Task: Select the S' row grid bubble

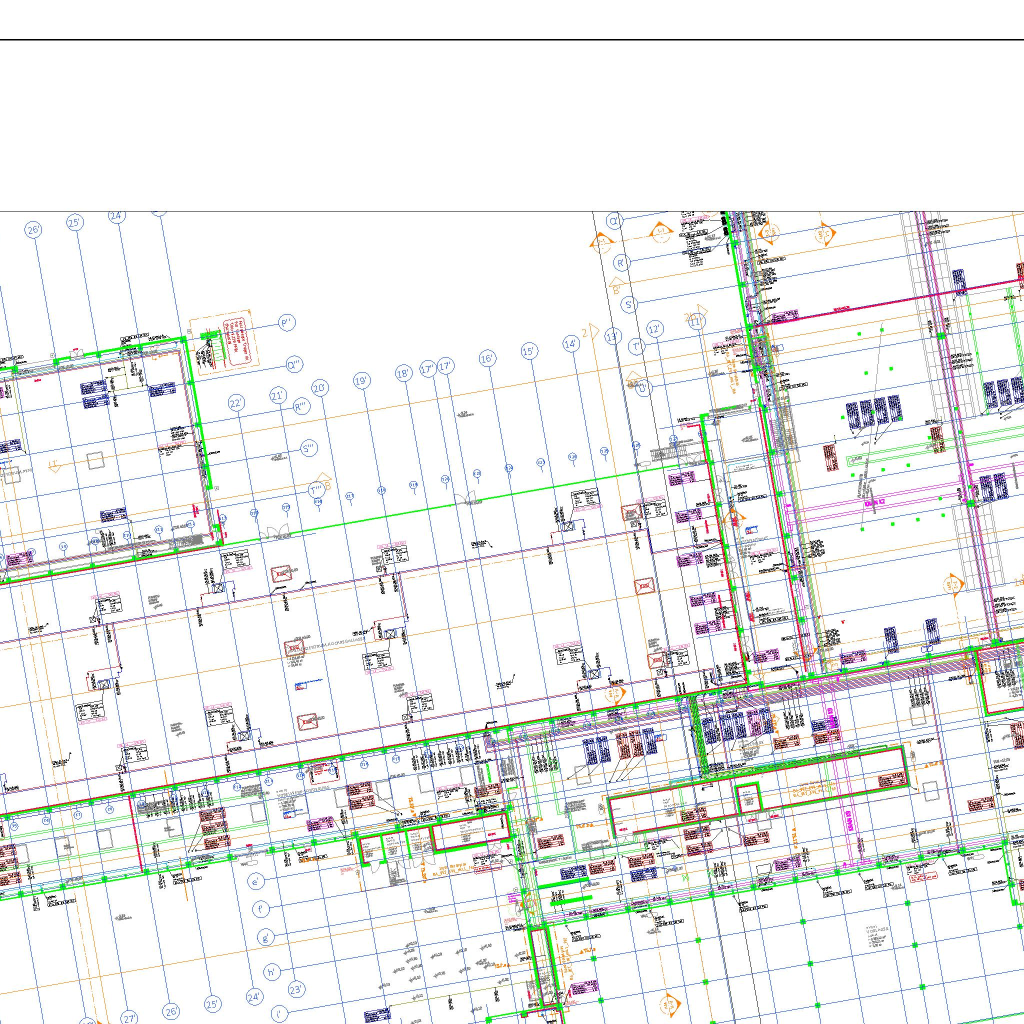Action: (629, 304)
